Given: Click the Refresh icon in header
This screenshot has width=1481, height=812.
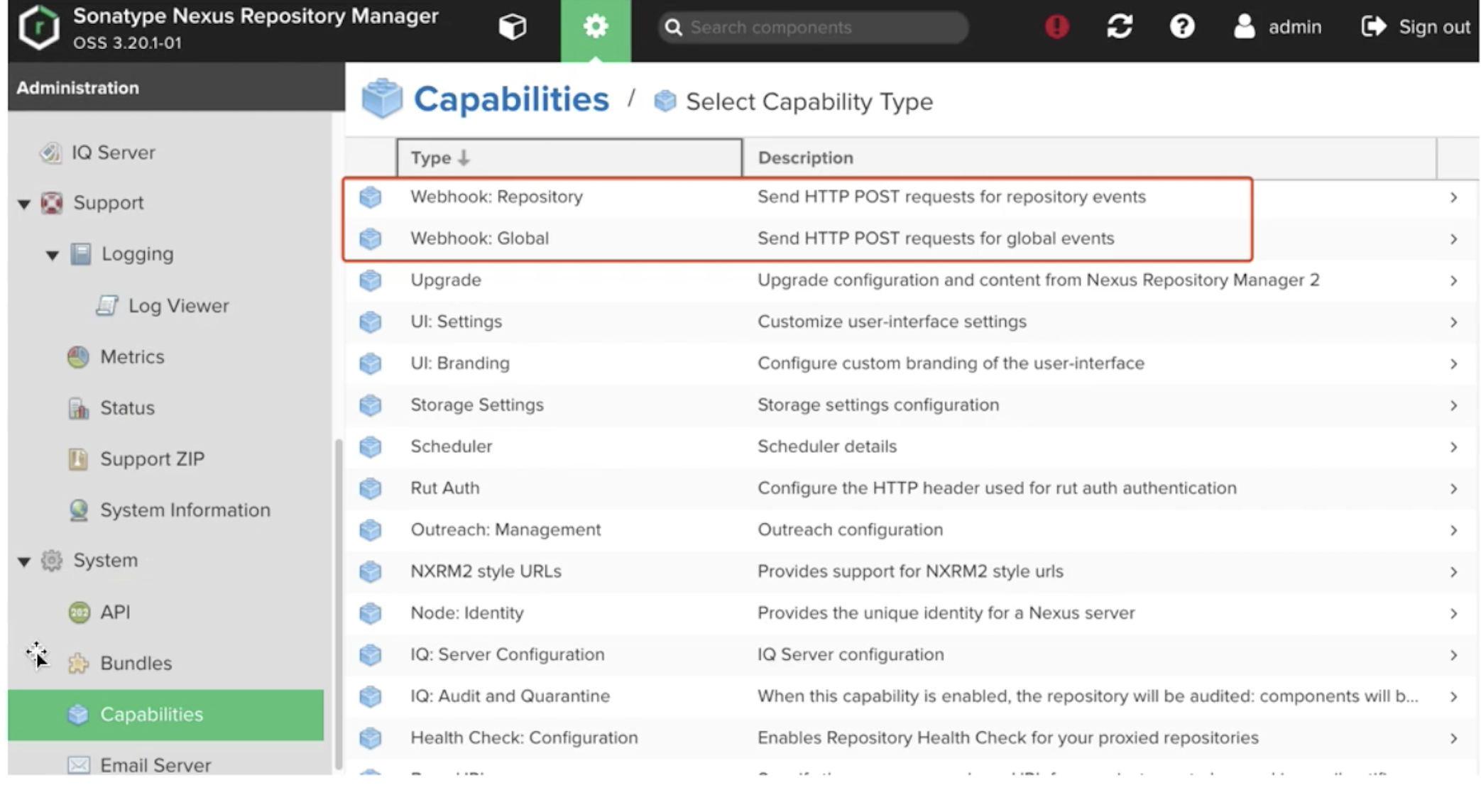Looking at the screenshot, I should tap(1120, 27).
